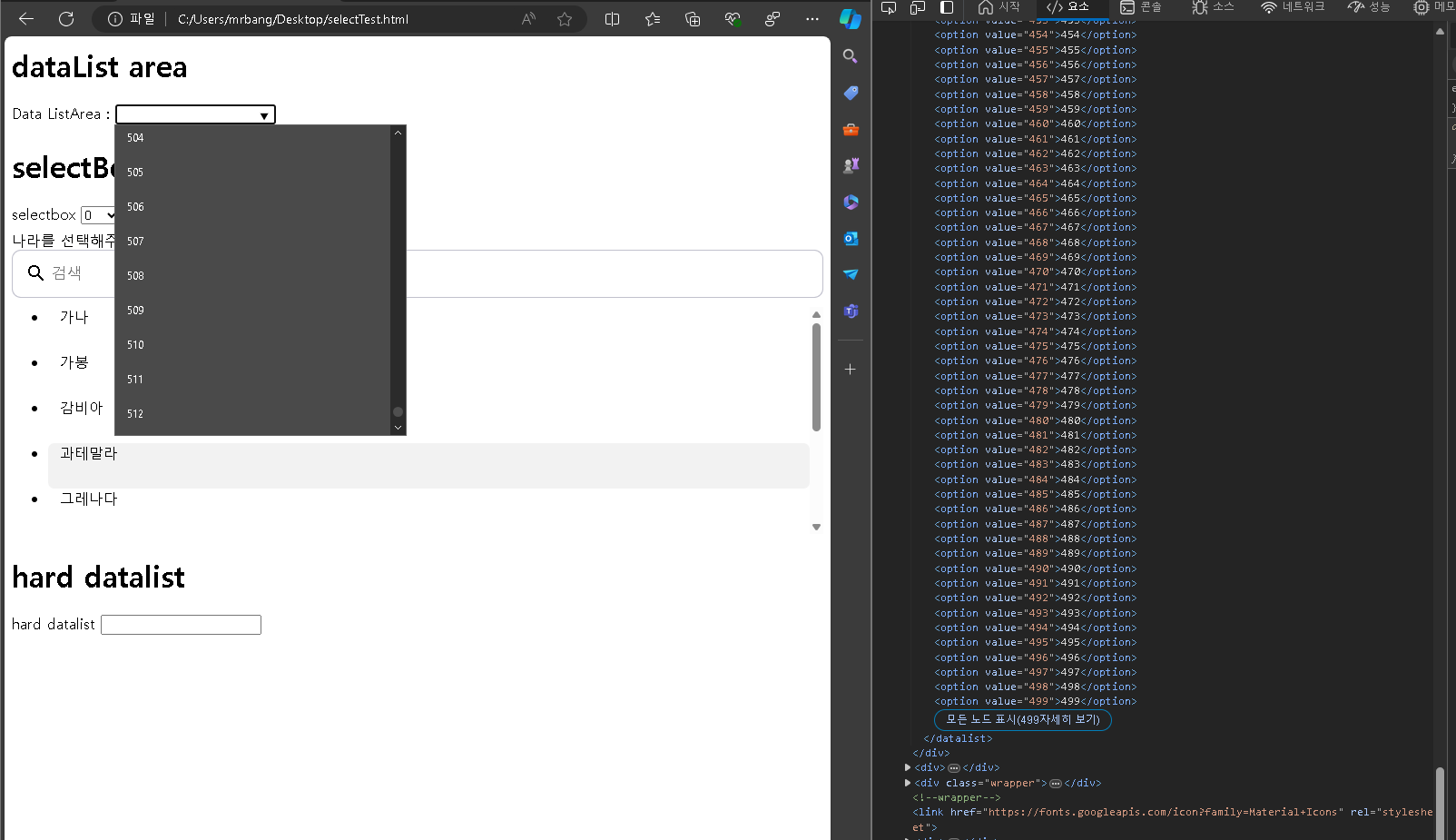Image resolution: width=1456 pixels, height=840 pixels.
Task: Toggle DevTools device emulation icon
Action: (918, 7)
